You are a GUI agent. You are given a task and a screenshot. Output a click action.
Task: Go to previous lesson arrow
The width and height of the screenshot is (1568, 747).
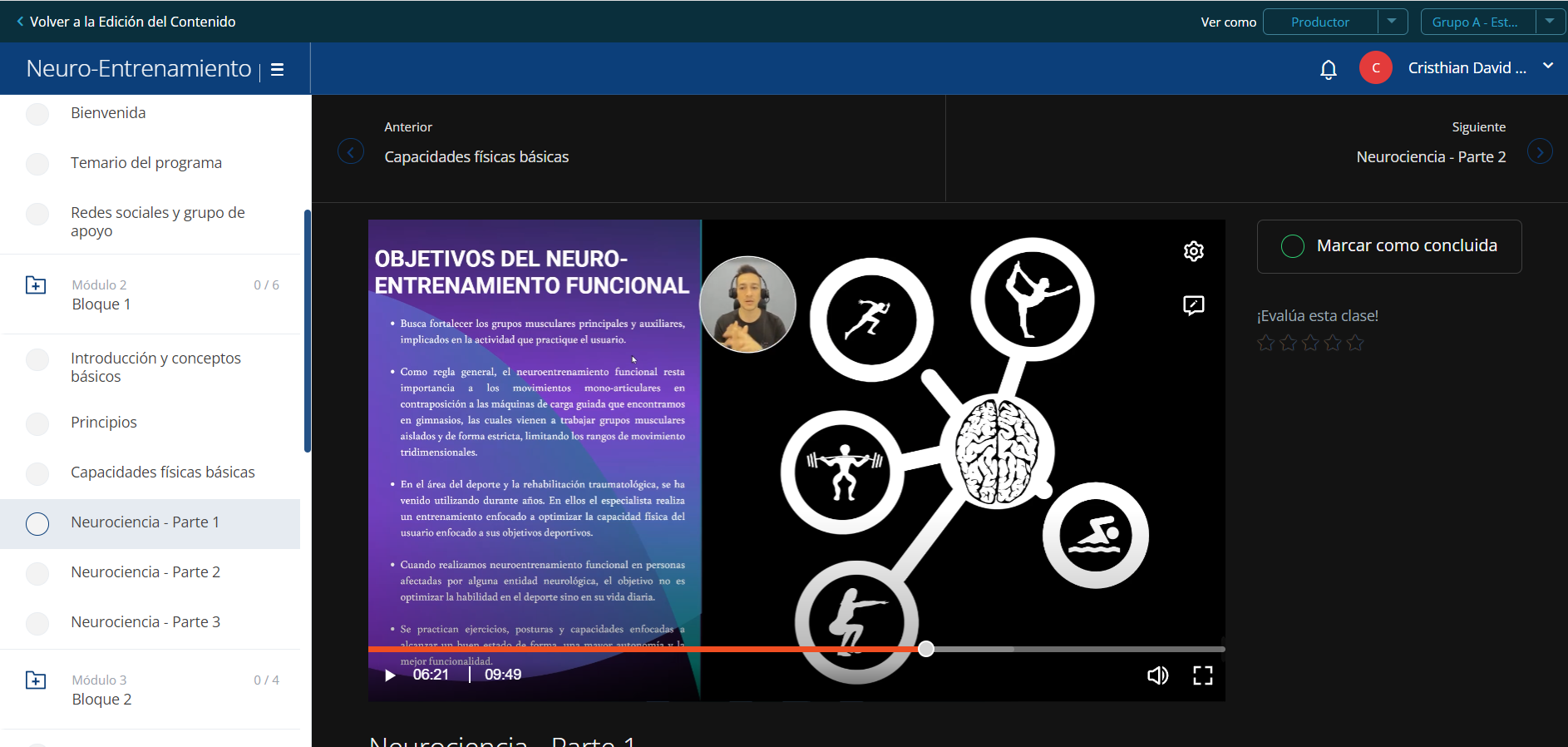click(351, 151)
